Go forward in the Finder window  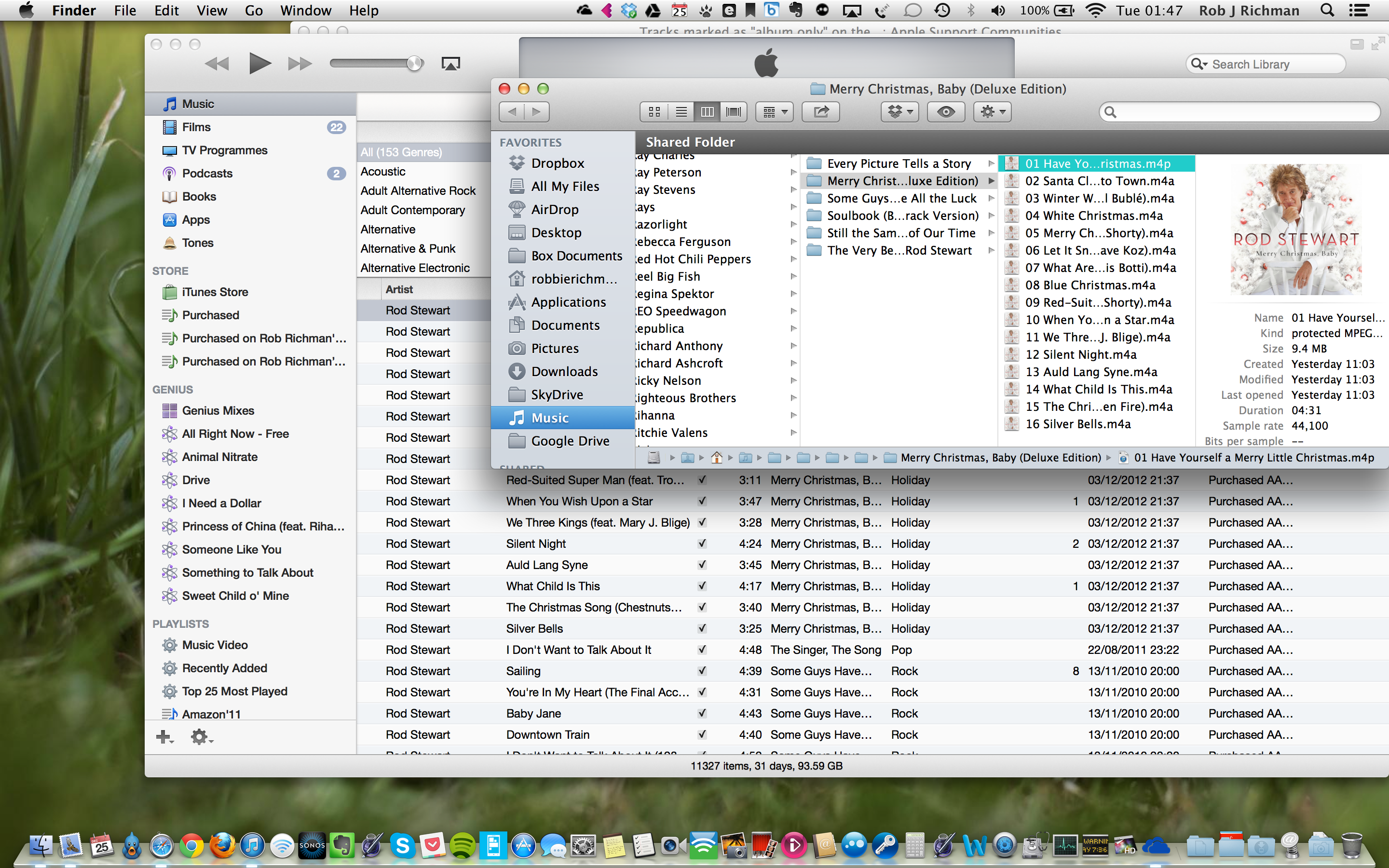537,111
